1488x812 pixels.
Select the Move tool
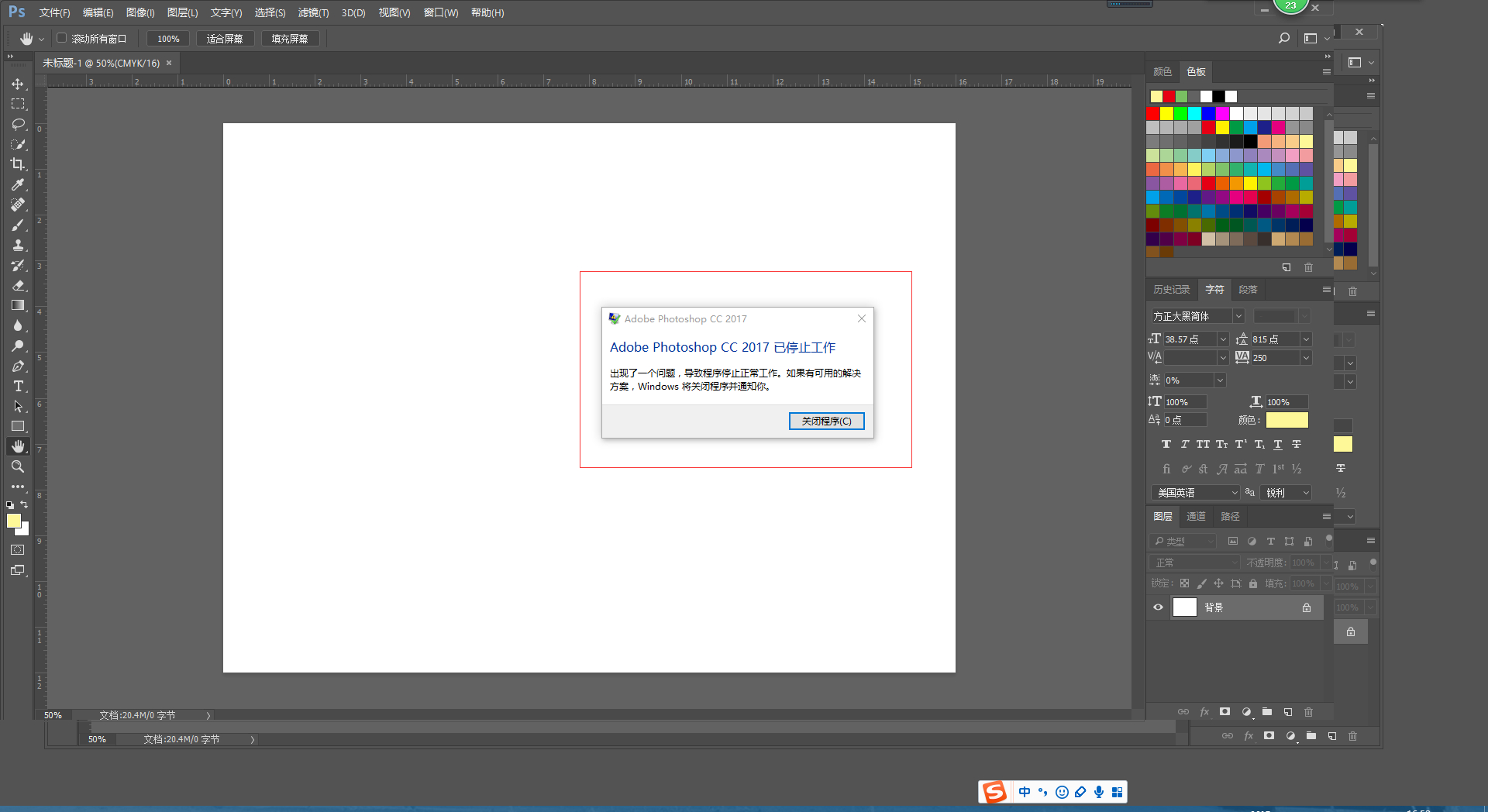[18, 84]
